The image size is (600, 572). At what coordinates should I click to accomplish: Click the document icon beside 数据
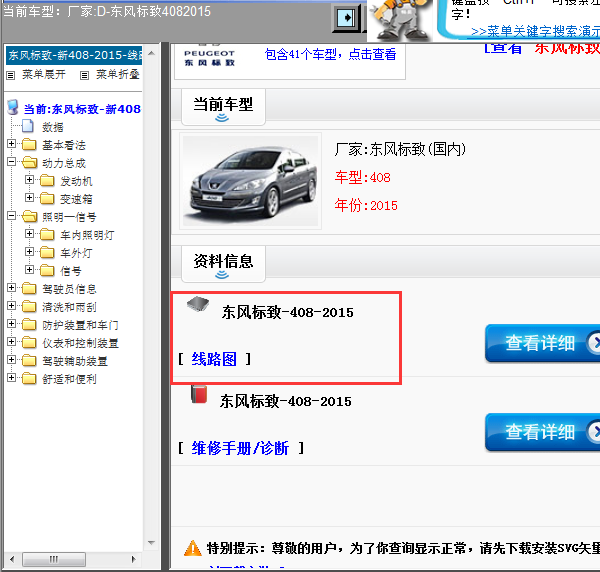click(28, 125)
